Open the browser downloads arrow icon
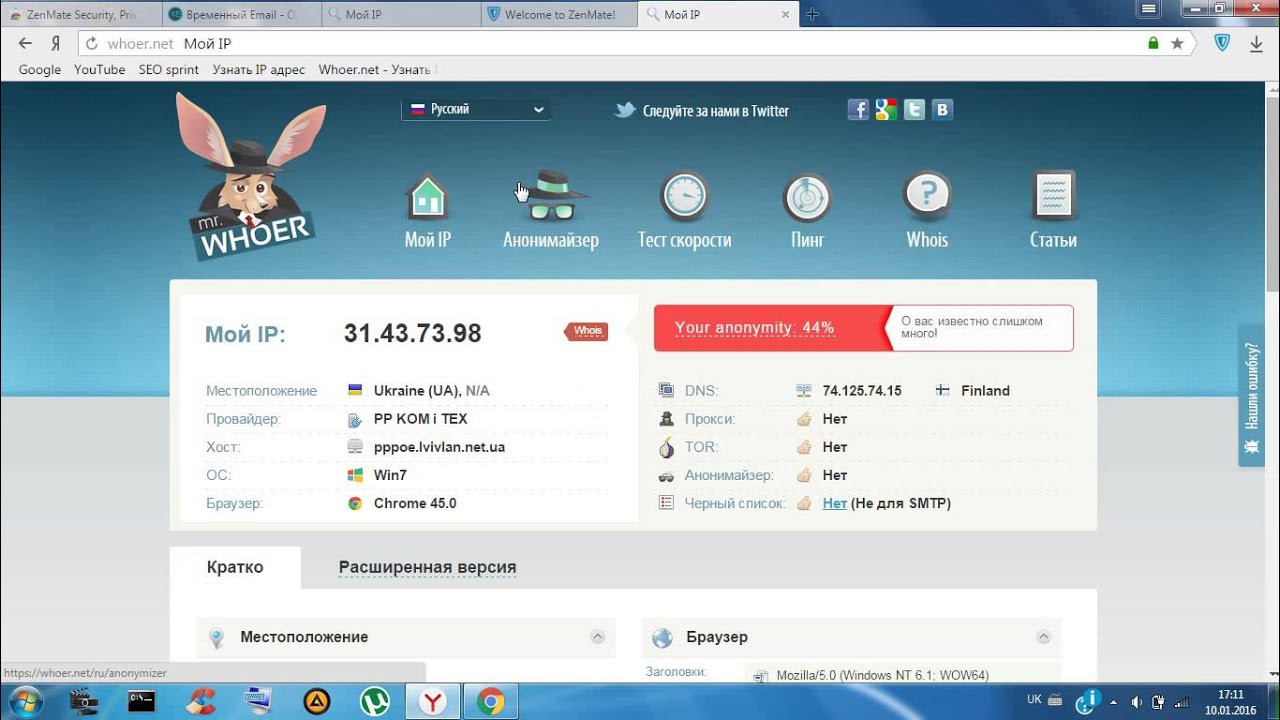 (1258, 43)
